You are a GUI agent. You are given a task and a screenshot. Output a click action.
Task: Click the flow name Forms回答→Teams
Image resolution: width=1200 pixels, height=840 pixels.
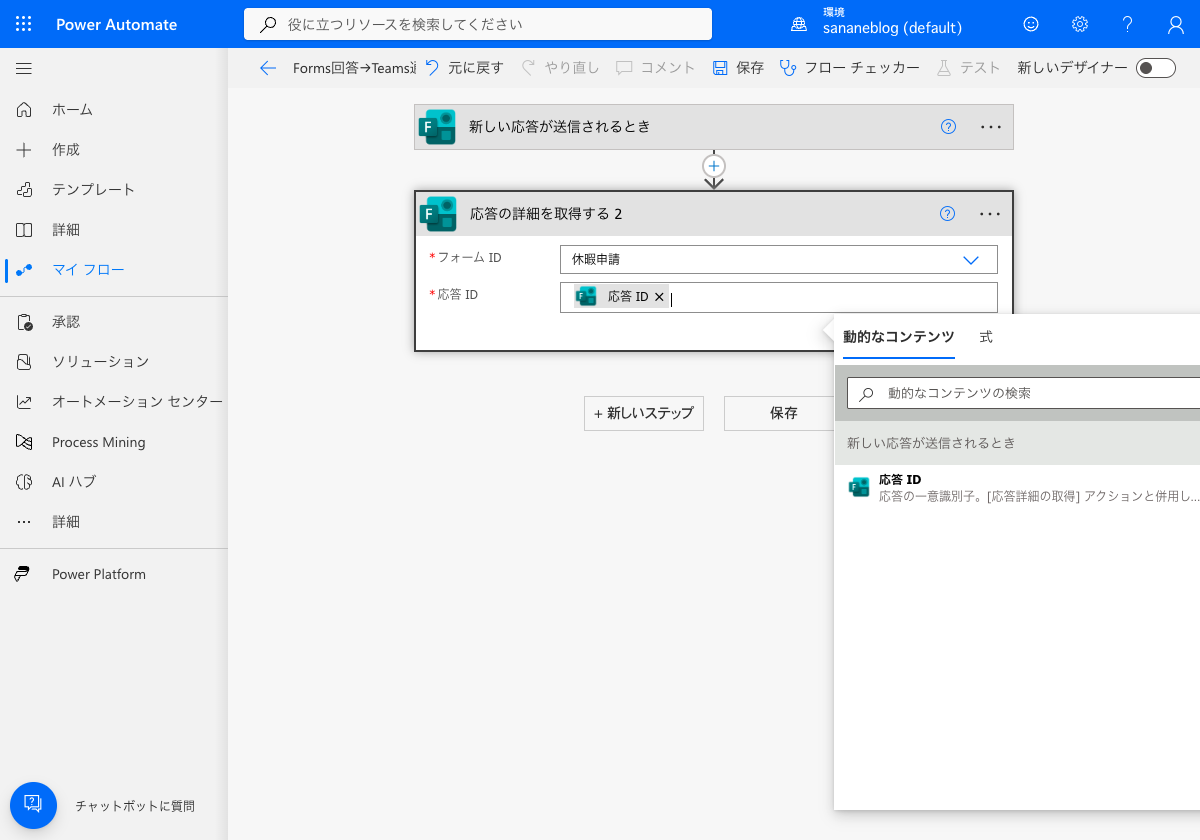354,68
